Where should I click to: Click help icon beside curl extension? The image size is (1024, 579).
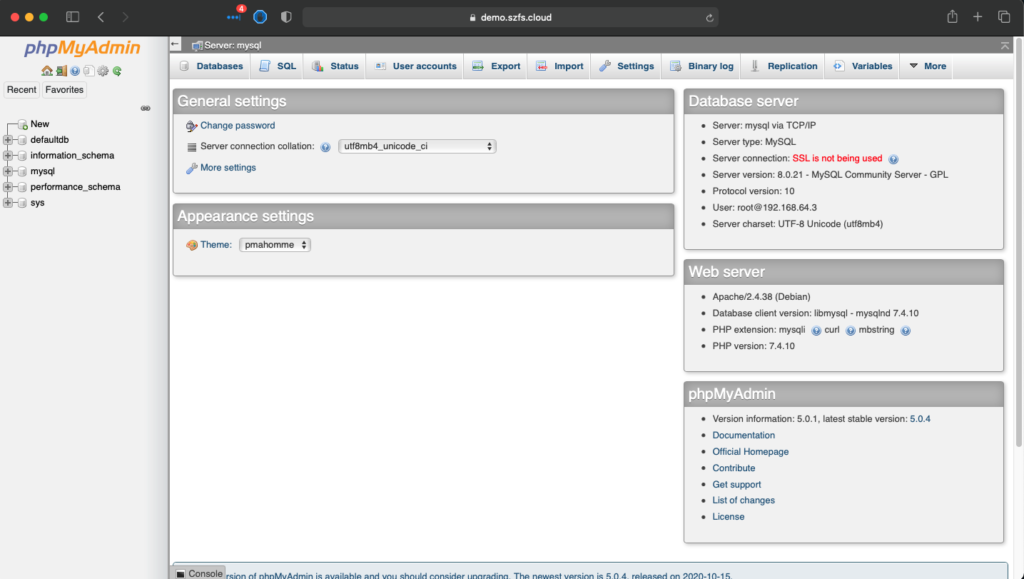pyautogui.click(x=850, y=331)
